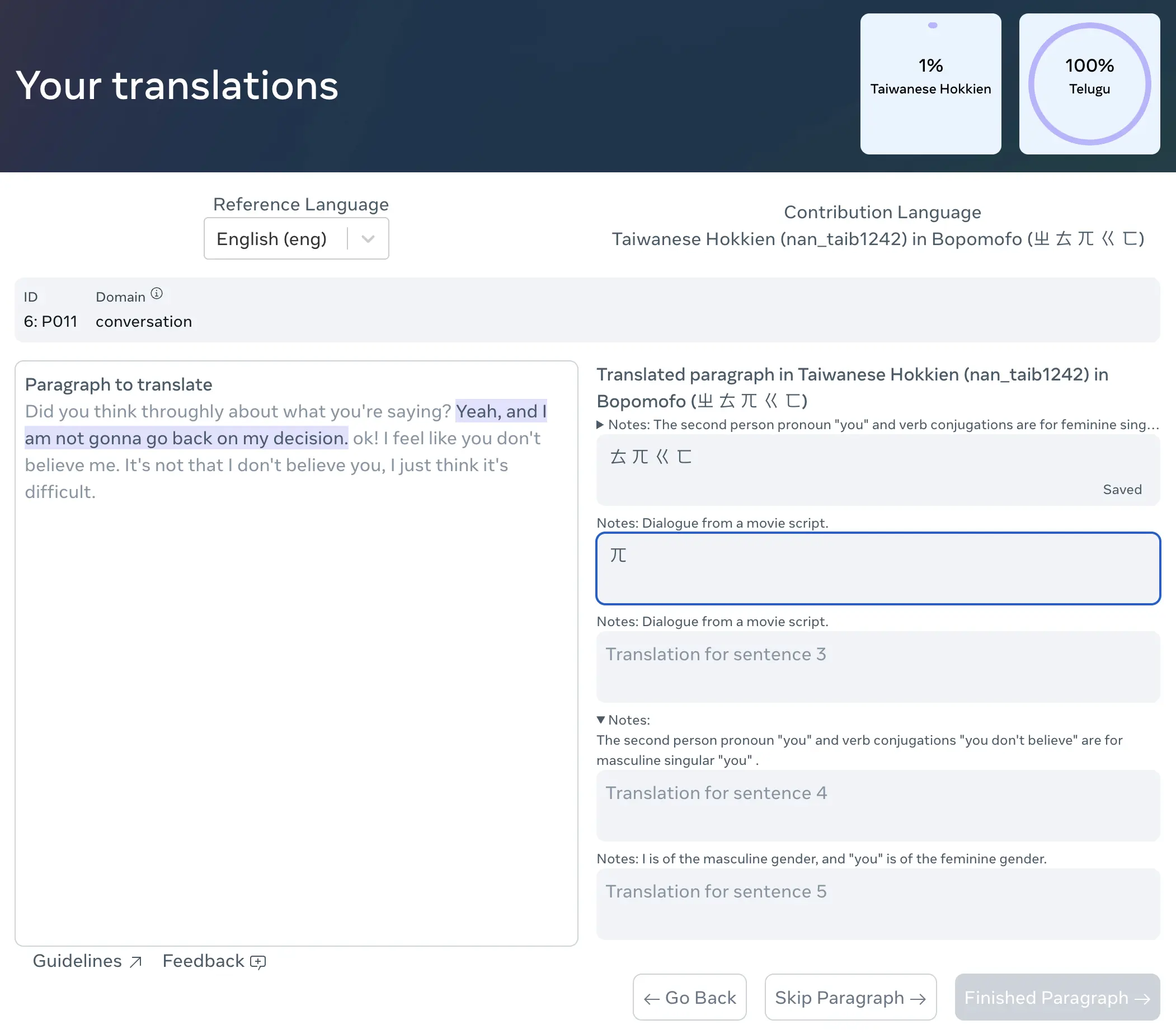Open the Reference Language dropdown chevron

pyautogui.click(x=368, y=239)
